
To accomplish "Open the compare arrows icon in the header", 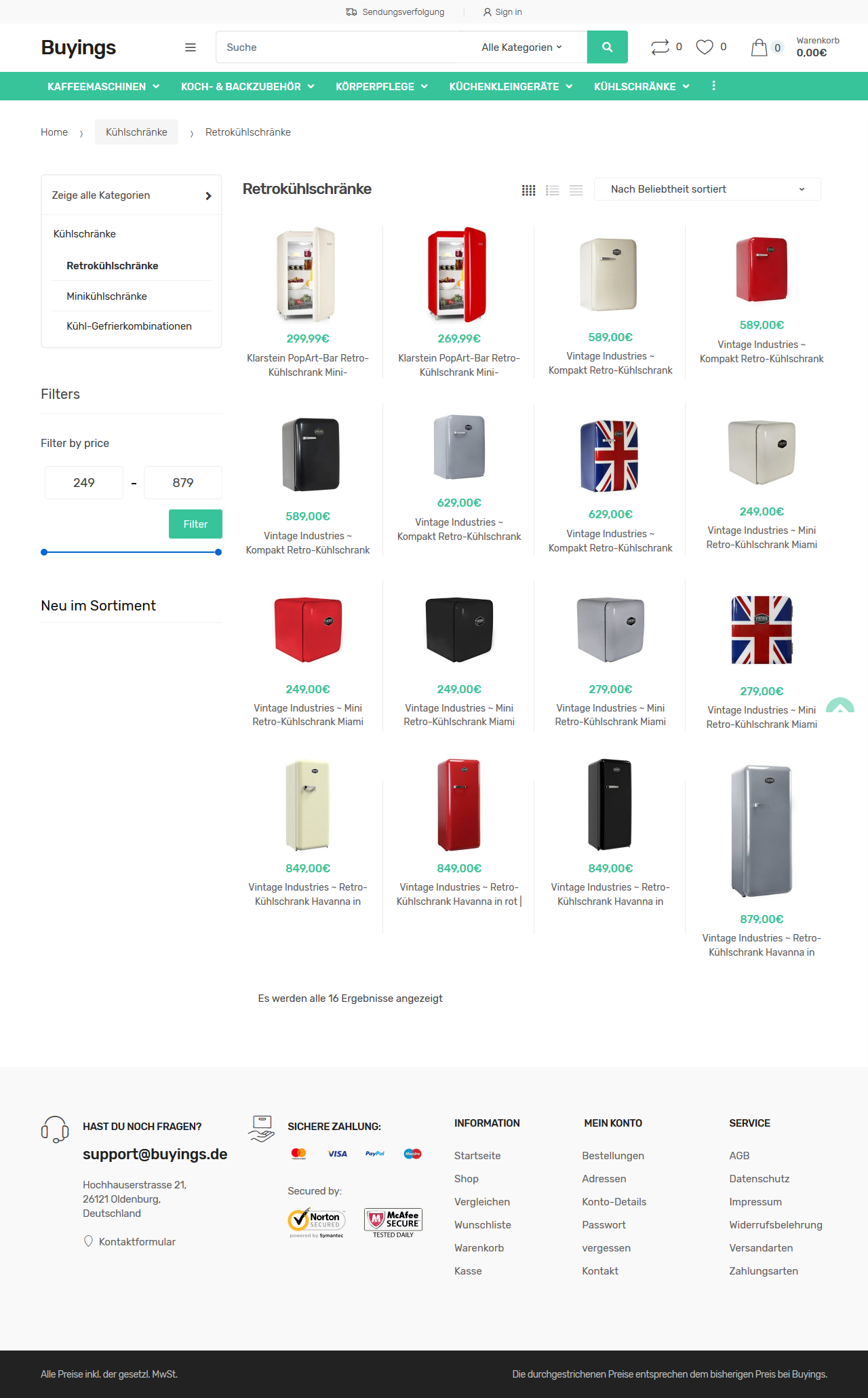I will coord(660,47).
